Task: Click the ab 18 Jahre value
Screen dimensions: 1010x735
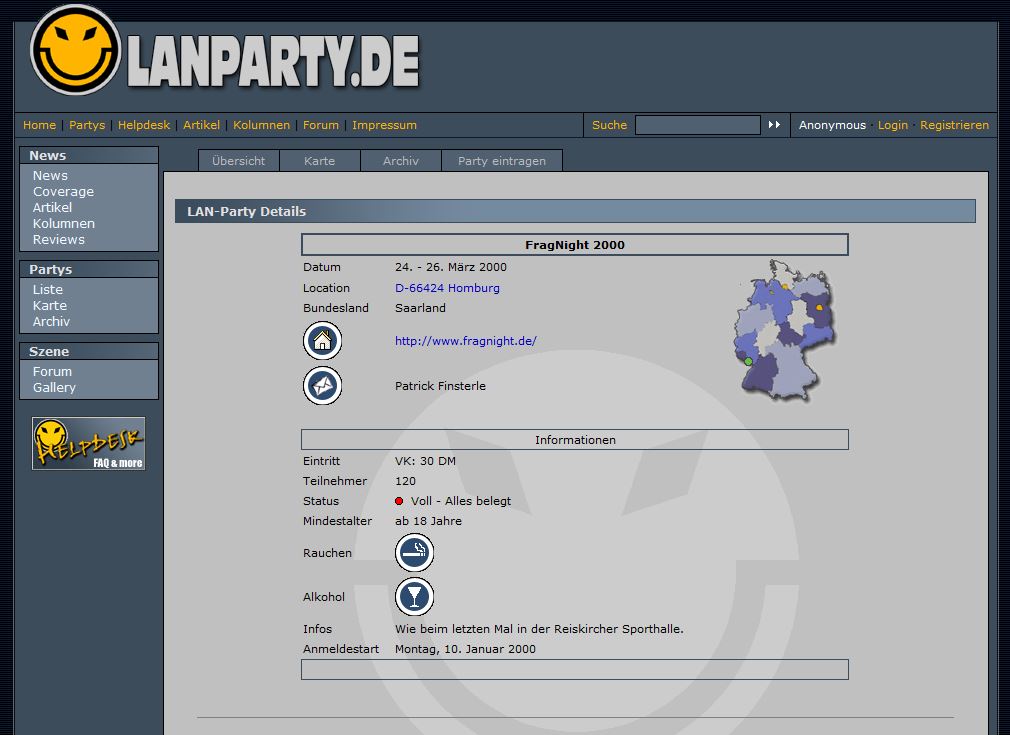Action: (x=428, y=521)
